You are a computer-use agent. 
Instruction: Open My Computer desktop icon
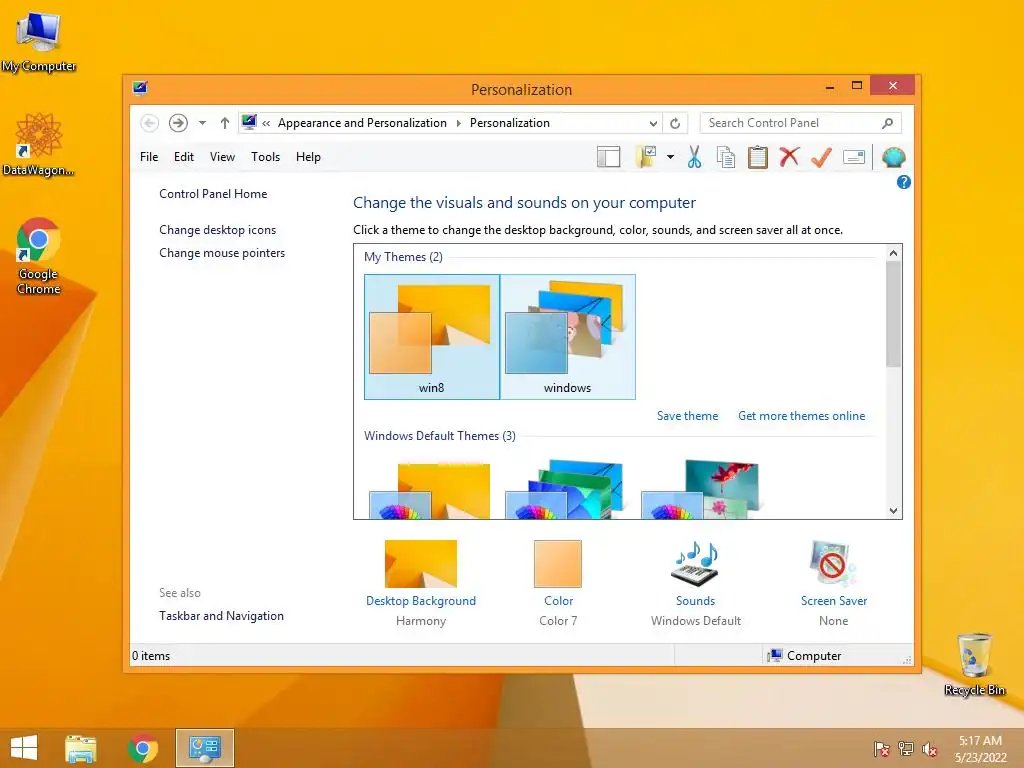pyautogui.click(x=39, y=40)
